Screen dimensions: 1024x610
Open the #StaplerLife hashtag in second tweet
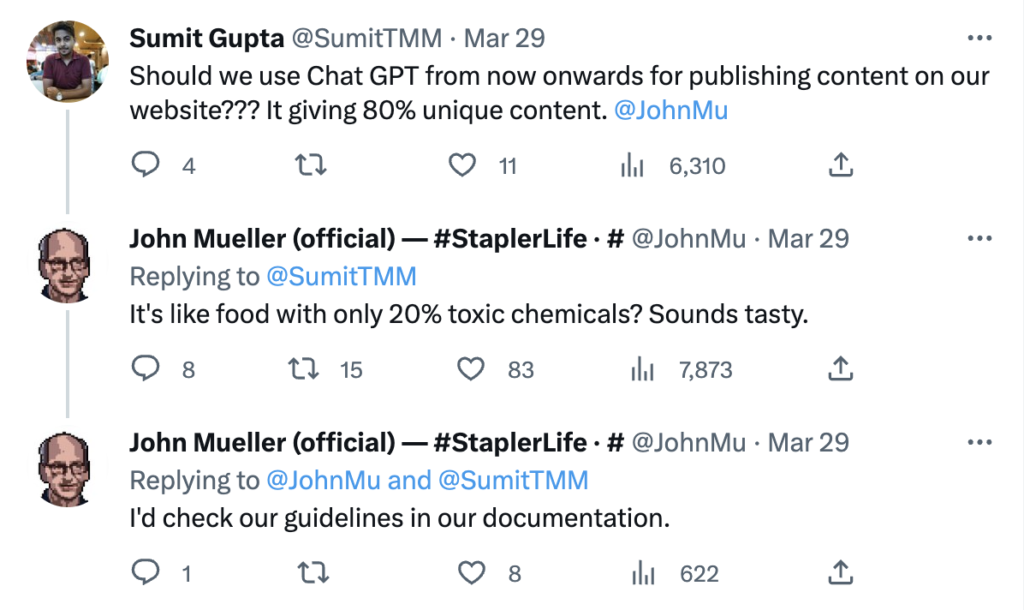[x=509, y=239]
